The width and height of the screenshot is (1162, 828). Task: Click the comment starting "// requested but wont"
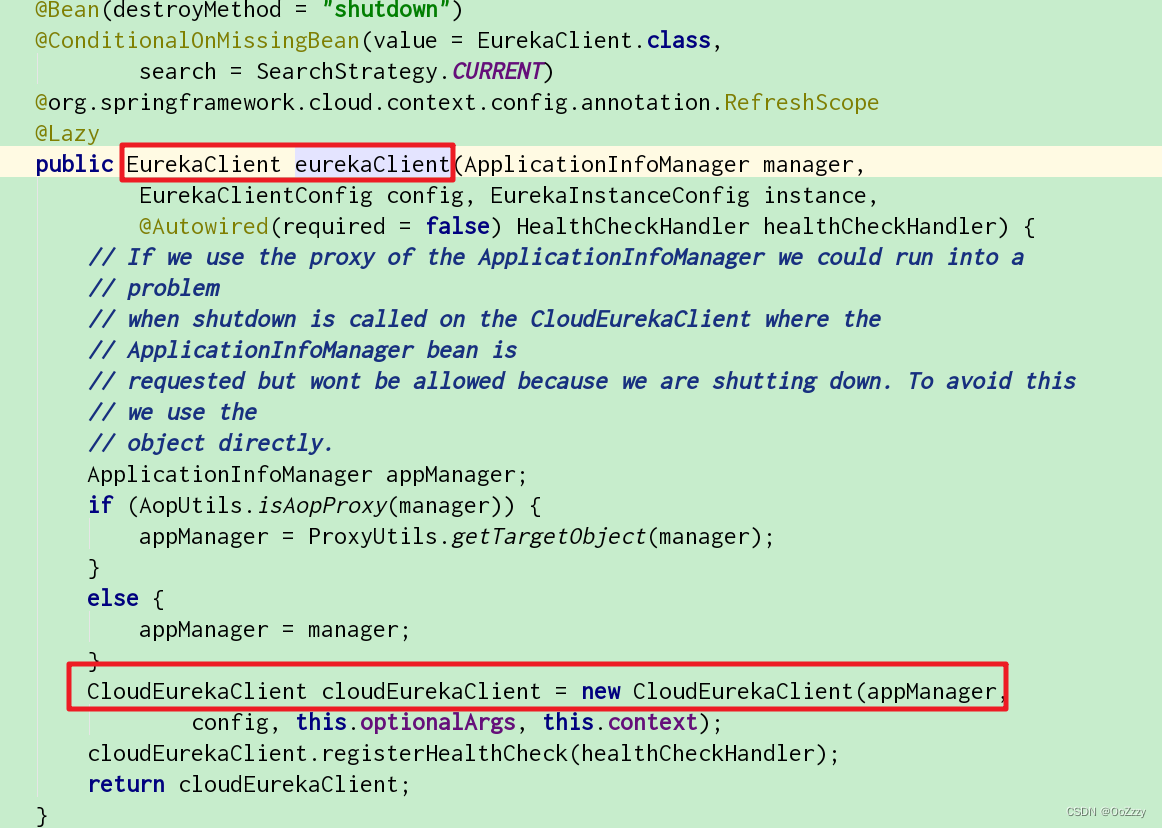(x=582, y=381)
